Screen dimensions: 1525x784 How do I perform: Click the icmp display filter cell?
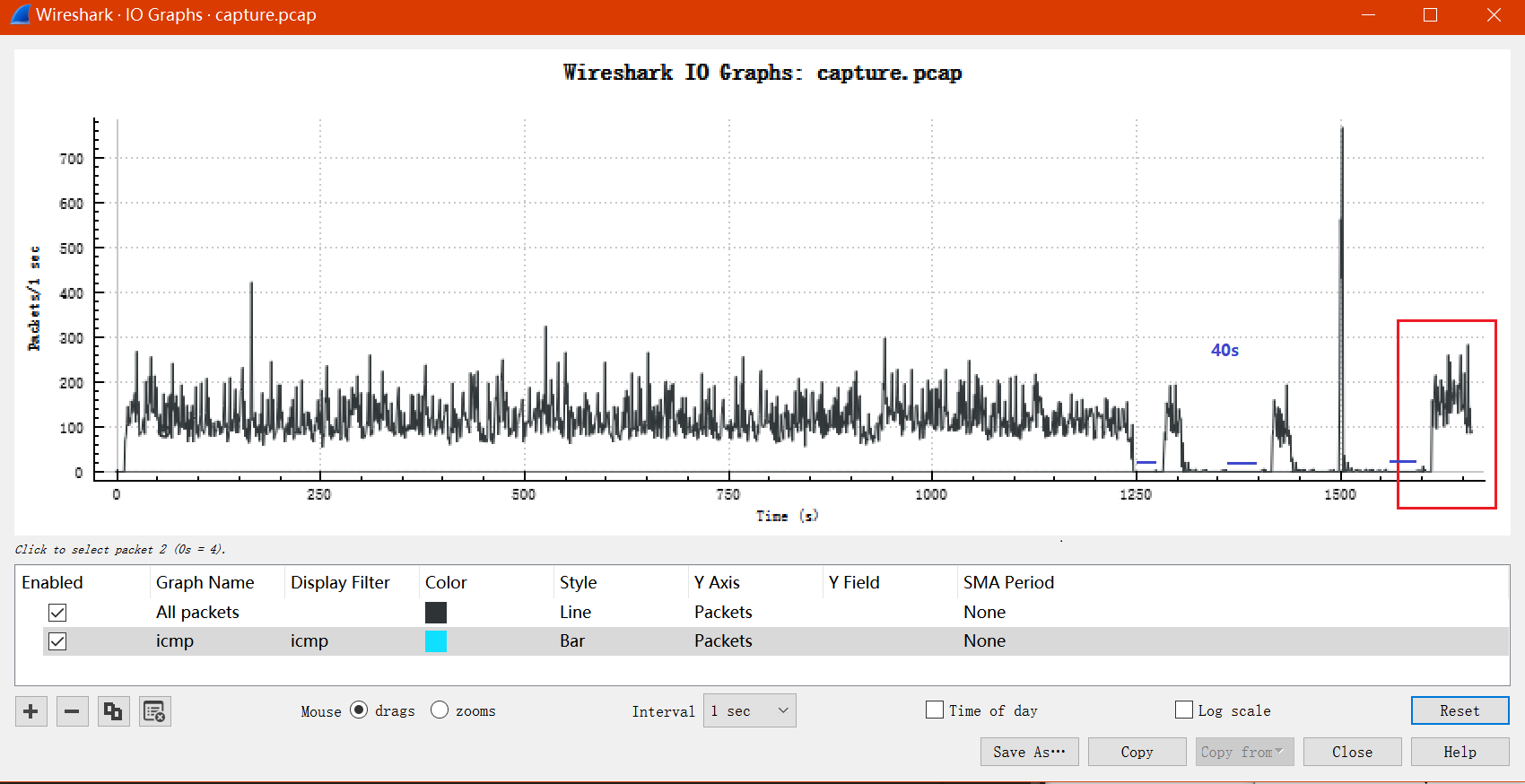point(309,641)
